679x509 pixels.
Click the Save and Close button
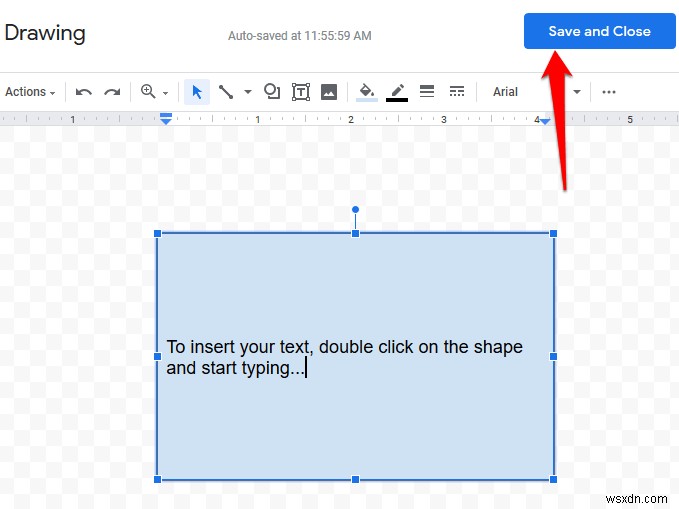tap(599, 31)
